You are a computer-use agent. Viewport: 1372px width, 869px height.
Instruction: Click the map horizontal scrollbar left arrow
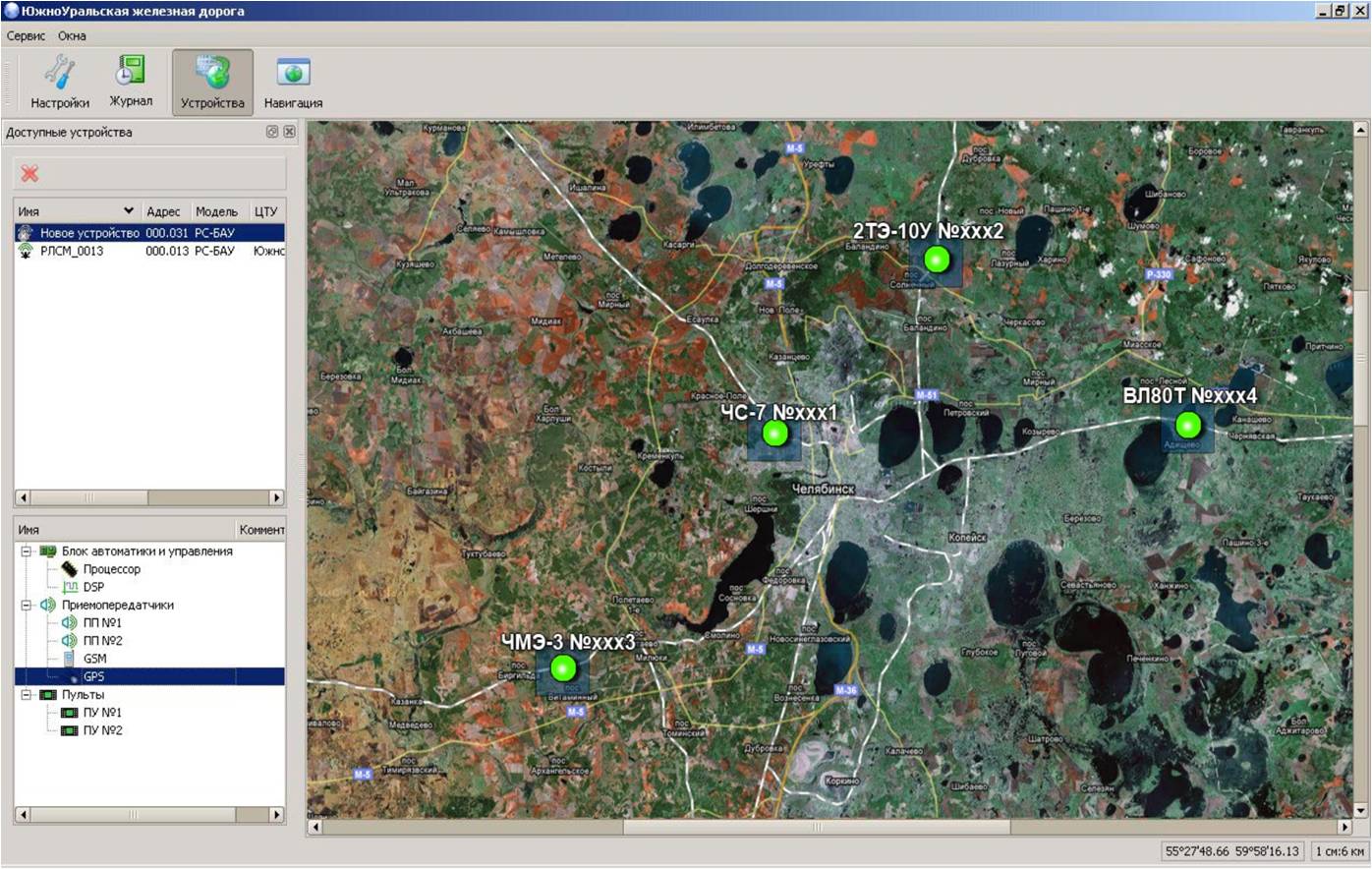click(x=315, y=828)
